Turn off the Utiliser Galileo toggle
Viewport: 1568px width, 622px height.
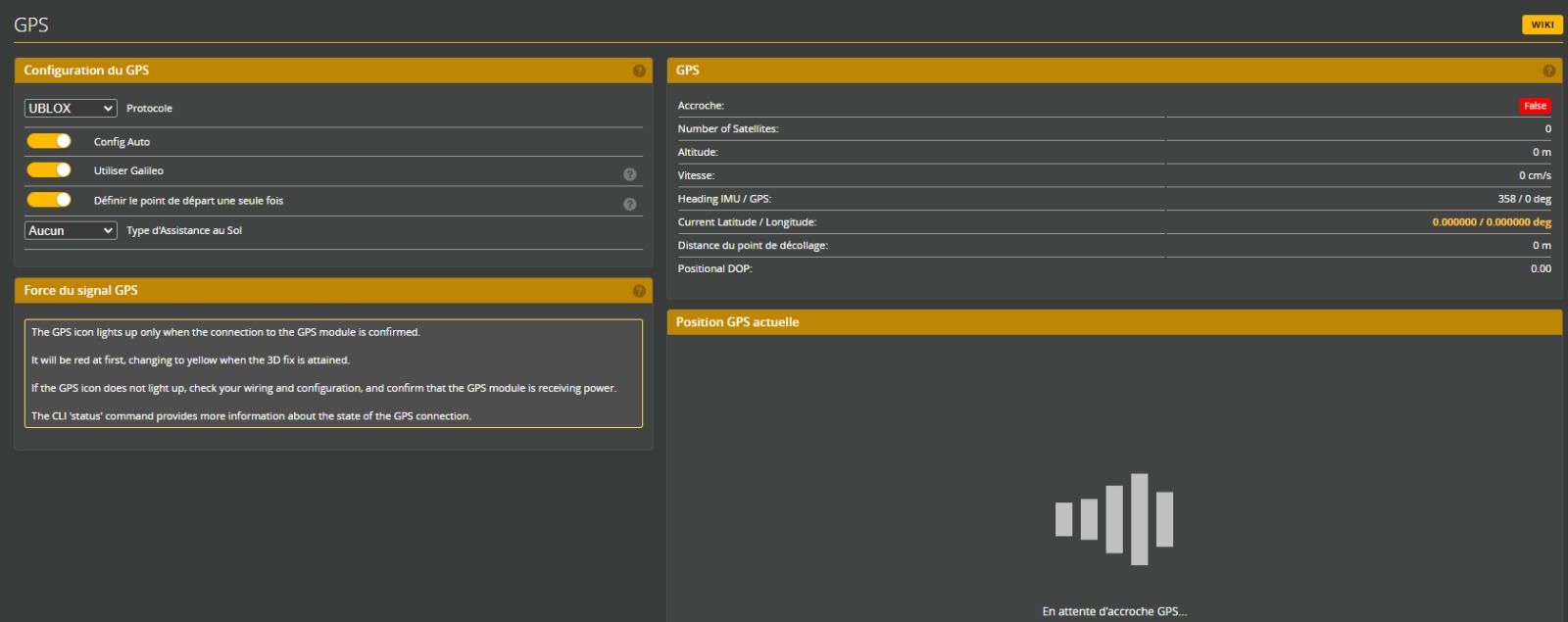point(49,170)
